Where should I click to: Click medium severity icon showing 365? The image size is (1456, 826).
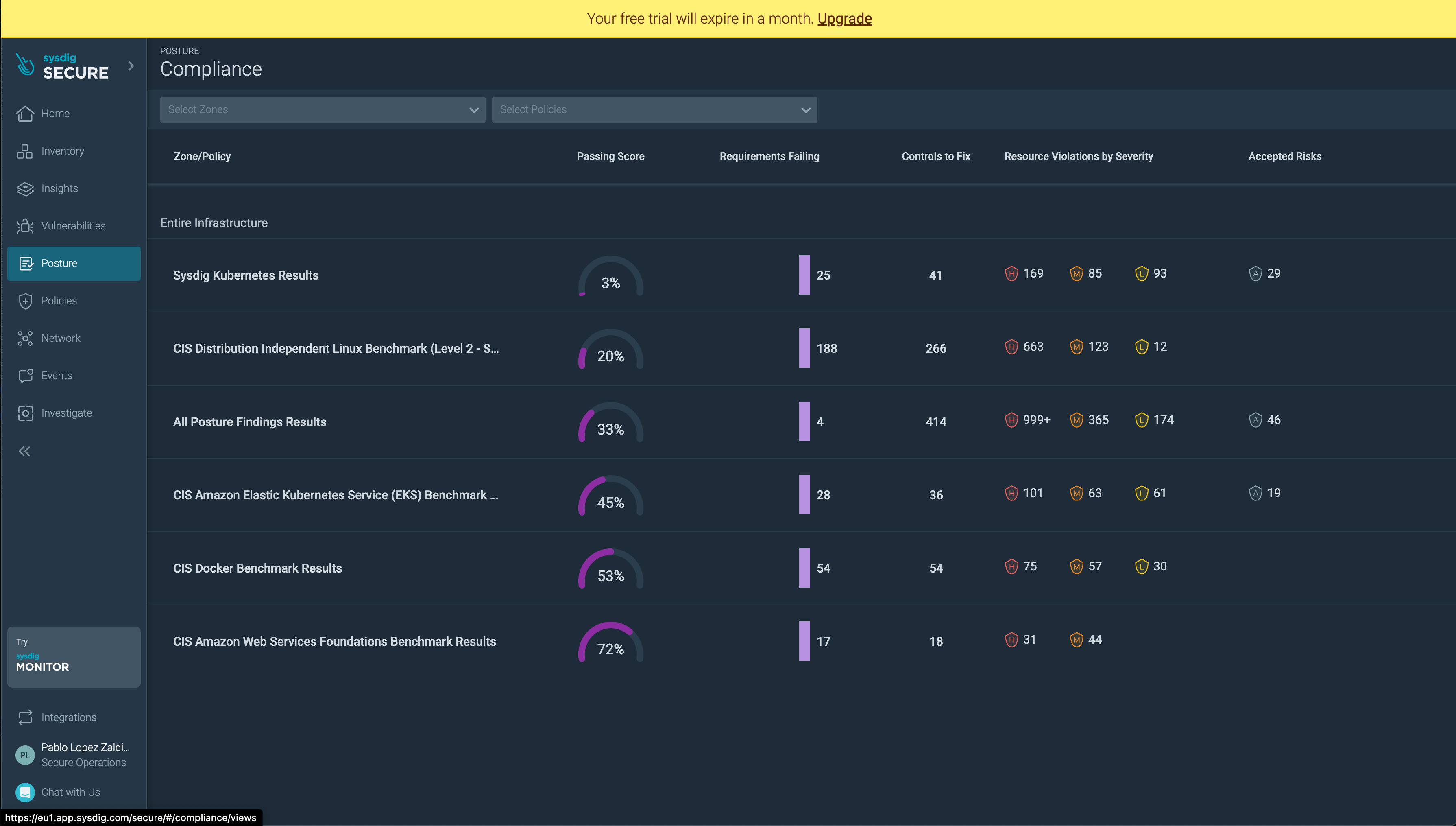pyautogui.click(x=1076, y=420)
